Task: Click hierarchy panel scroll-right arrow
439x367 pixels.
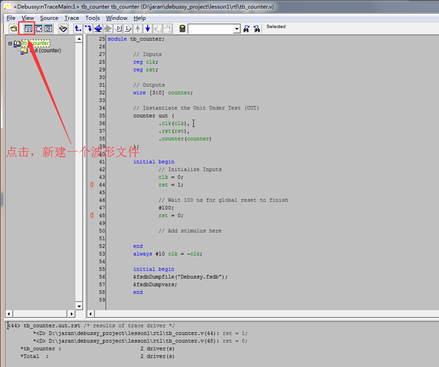Action: click(71, 314)
